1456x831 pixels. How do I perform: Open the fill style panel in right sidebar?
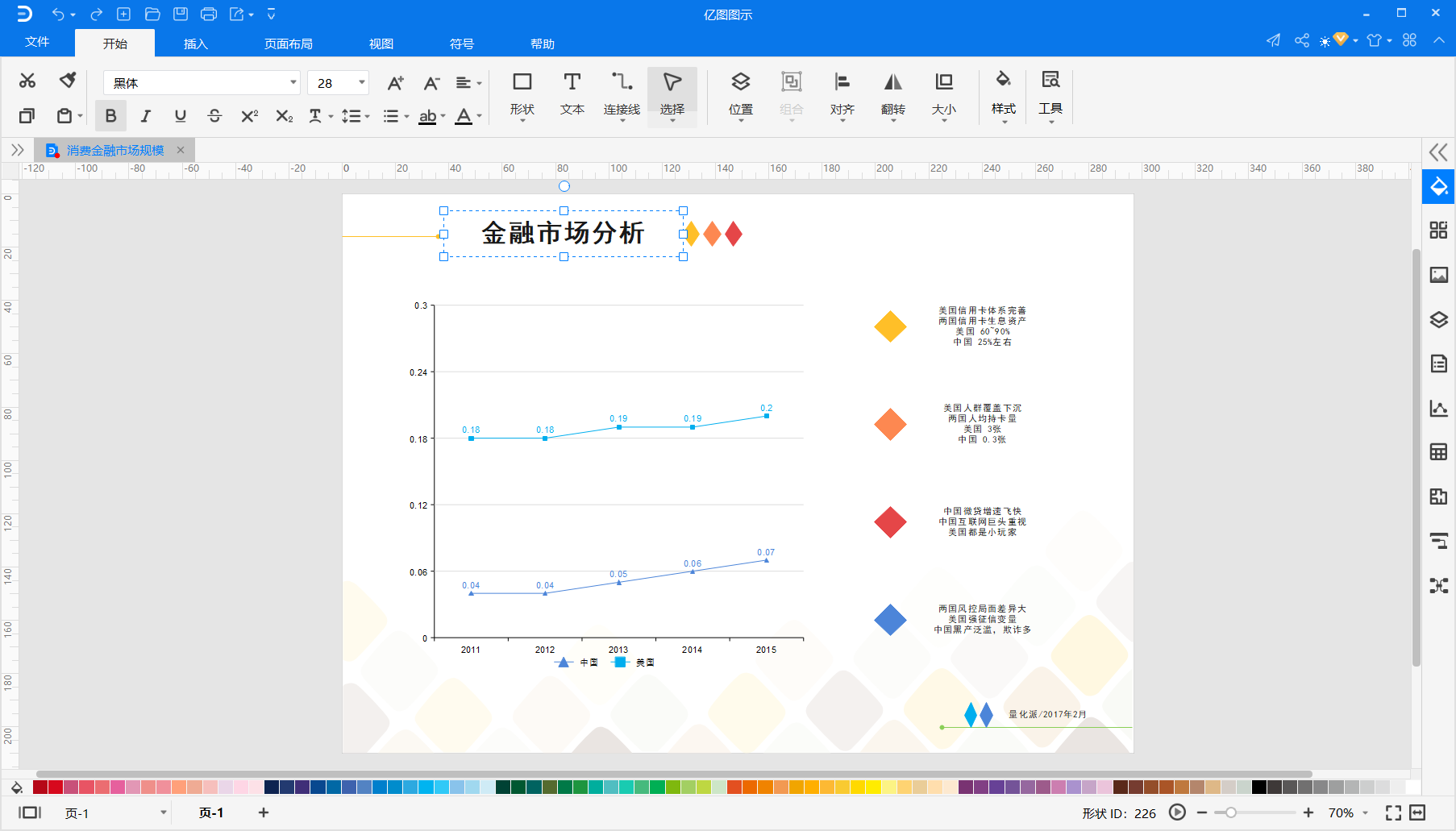tap(1439, 187)
